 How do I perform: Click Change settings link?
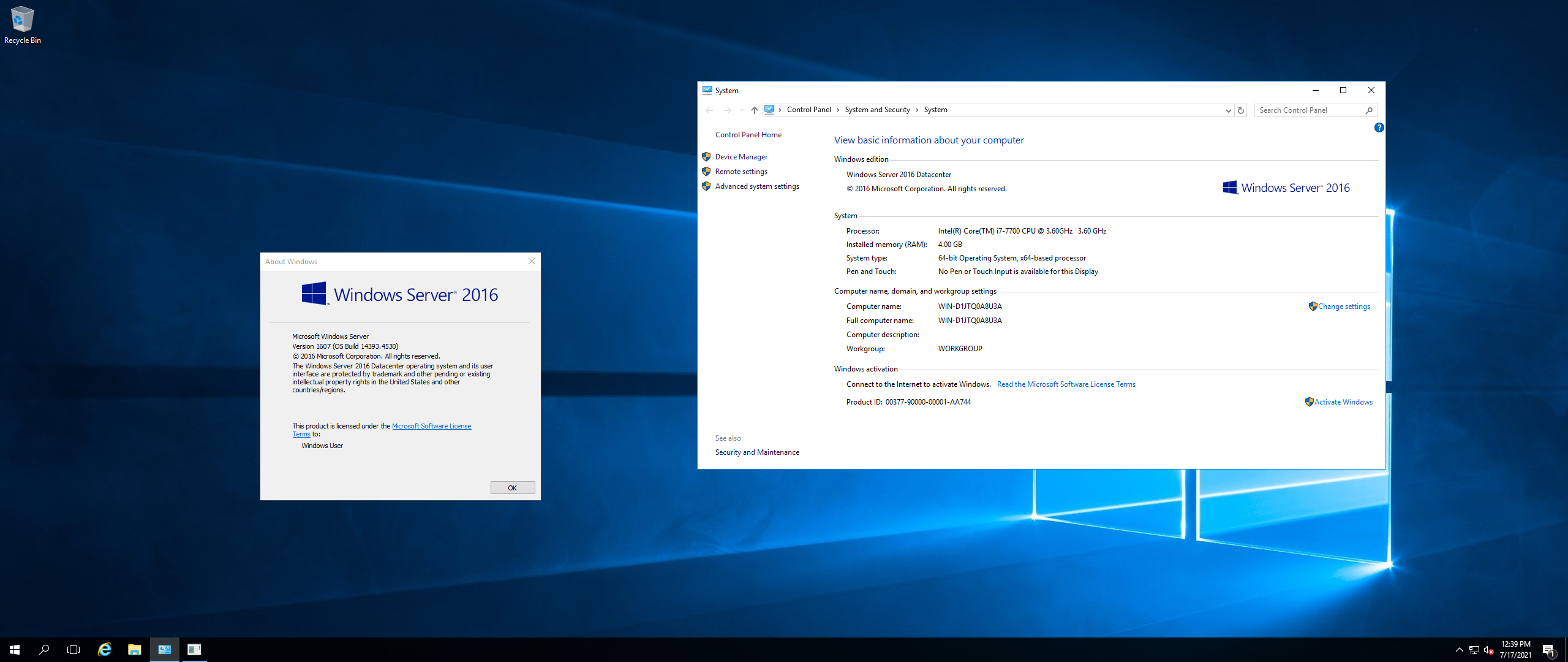[x=1344, y=306]
